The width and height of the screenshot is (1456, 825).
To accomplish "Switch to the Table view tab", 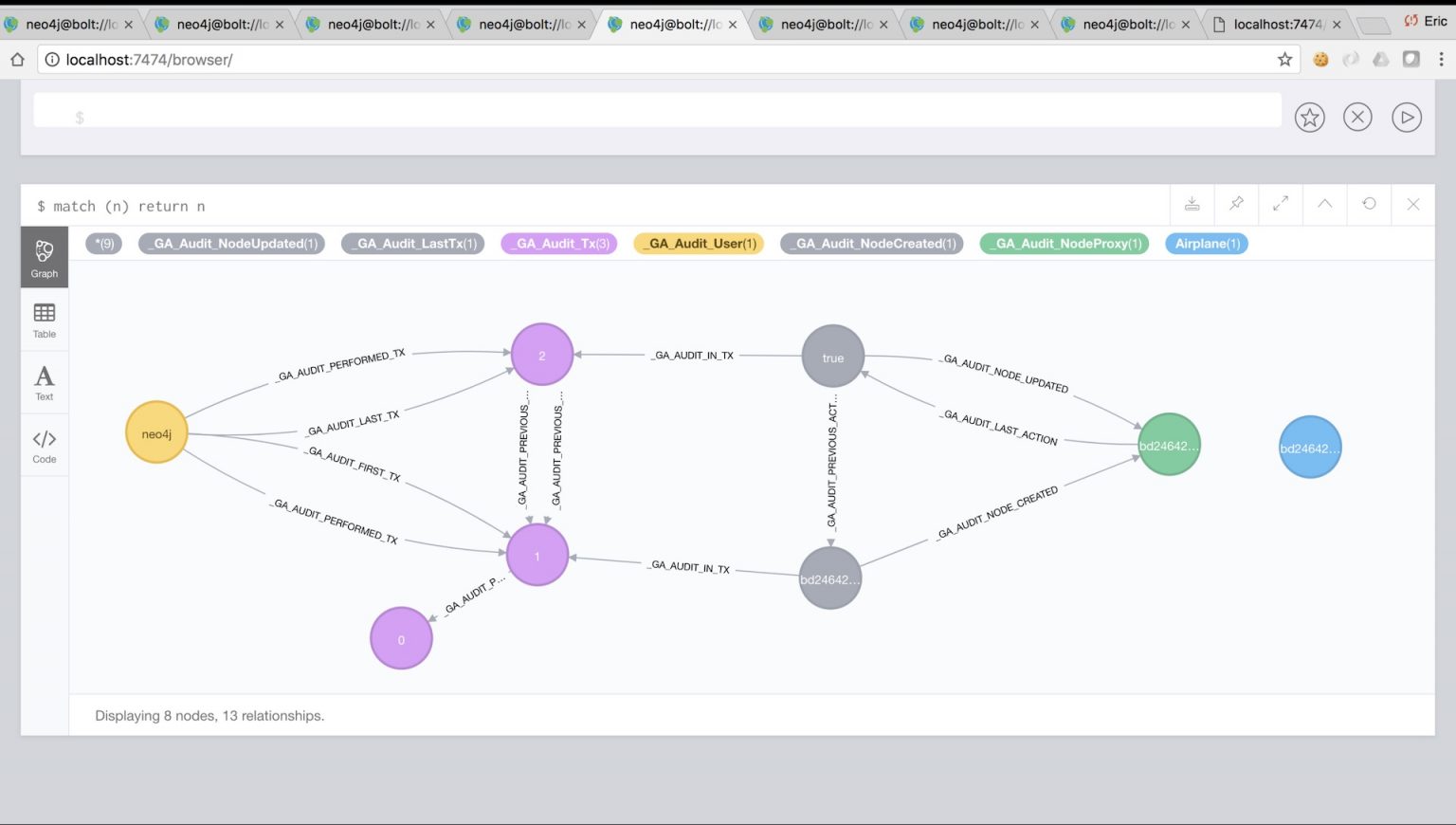I will coord(44,320).
